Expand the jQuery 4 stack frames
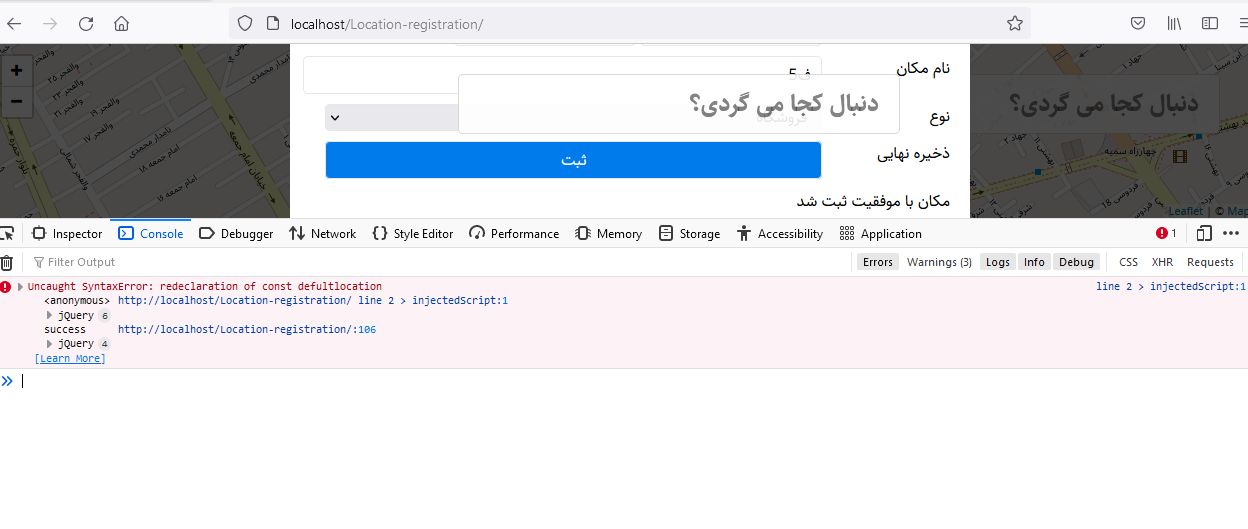This screenshot has height=529, width=1248. [50, 344]
